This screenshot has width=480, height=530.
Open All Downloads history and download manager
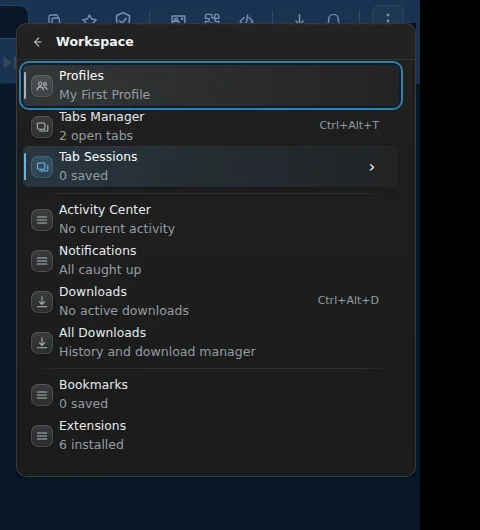(x=211, y=342)
